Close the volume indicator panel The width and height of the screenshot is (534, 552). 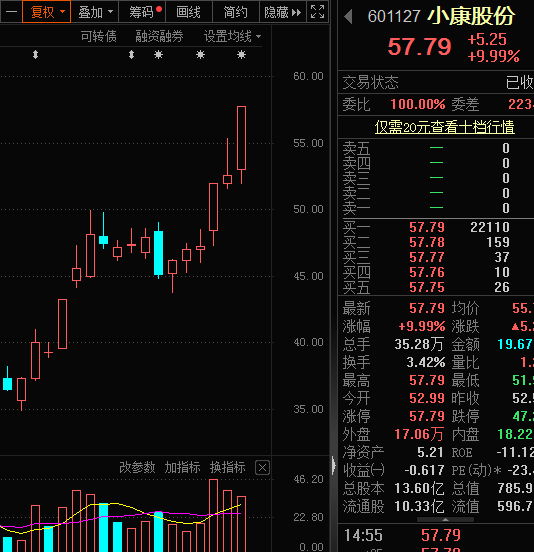coord(262,468)
